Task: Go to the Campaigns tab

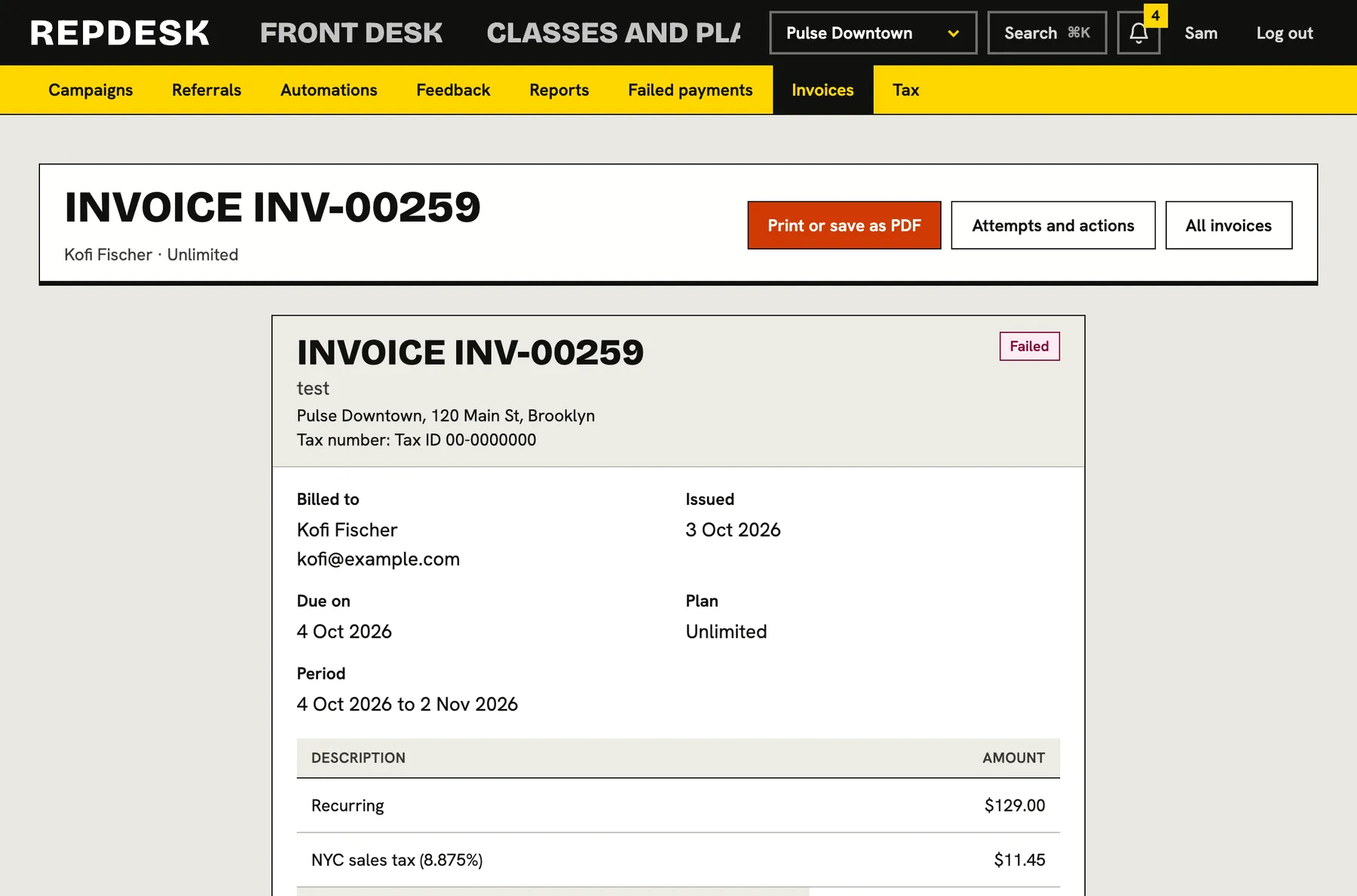Action: (90, 90)
